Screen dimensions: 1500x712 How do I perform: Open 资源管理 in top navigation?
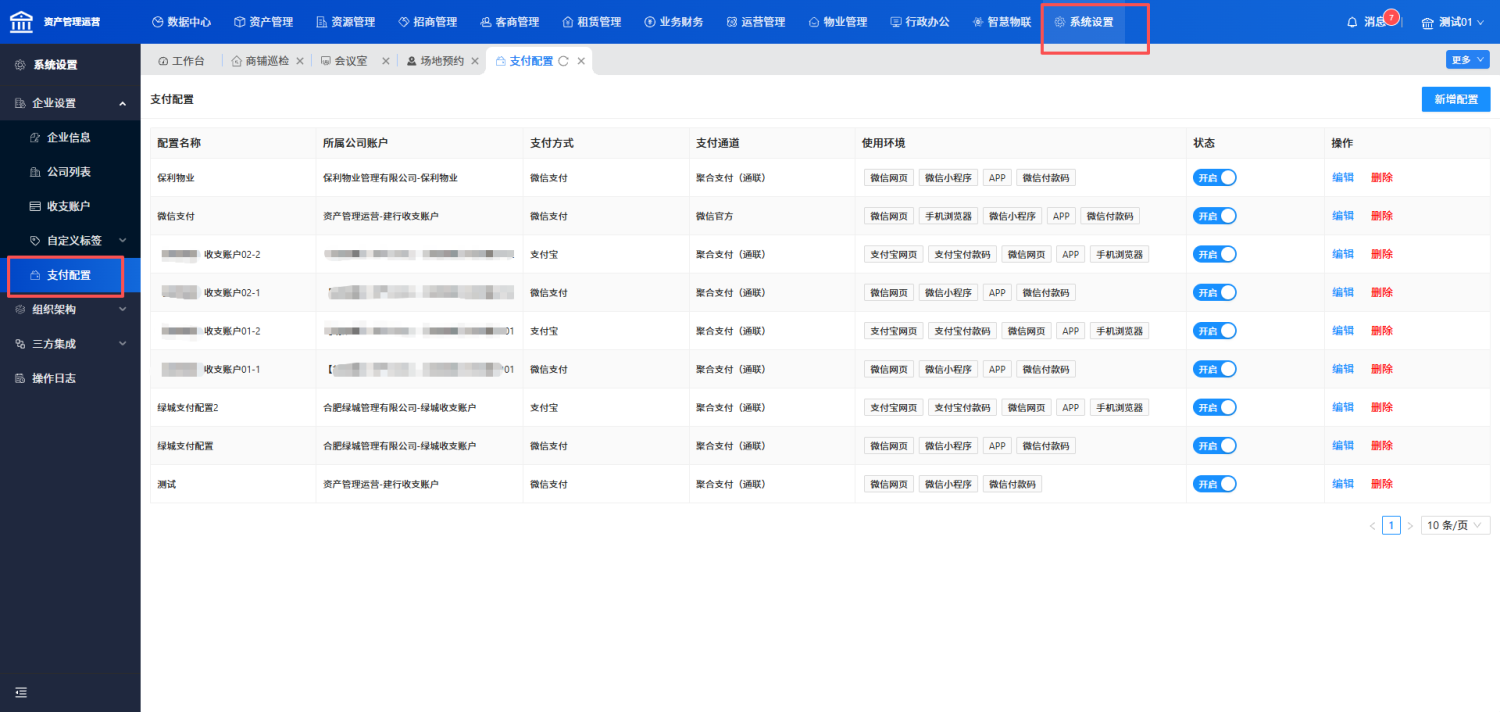coord(346,22)
